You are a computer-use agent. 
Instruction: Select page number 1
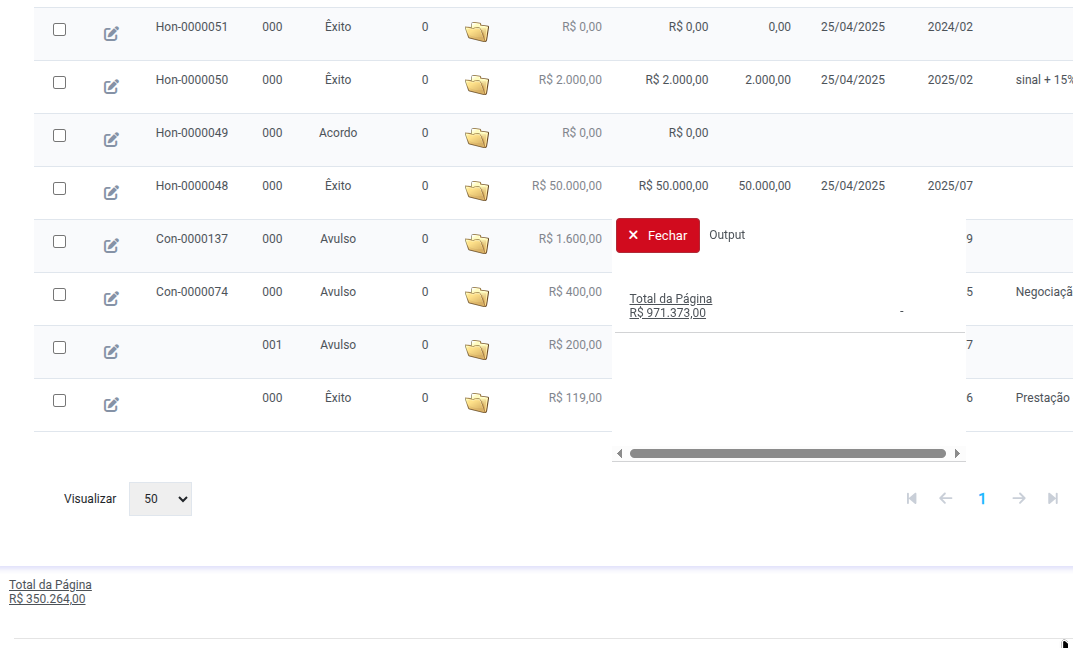[x=982, y=499]
